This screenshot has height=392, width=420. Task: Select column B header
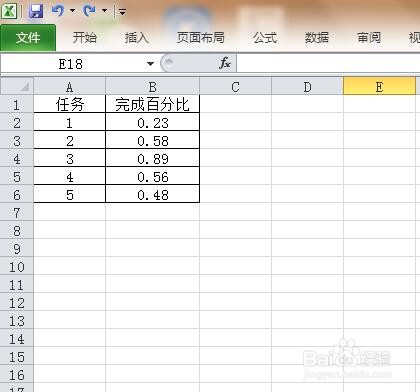152,87
